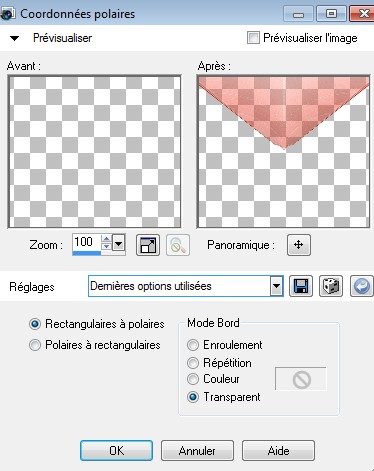Increase zoom with the up stepper arrow
The height and width of the screenshot is (471, 374).
tap(106, 239)
